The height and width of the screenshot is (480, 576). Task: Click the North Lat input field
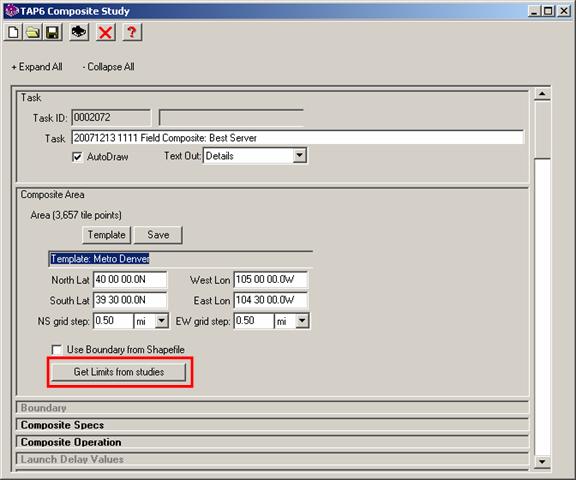pyautogui.click(x=130, y=280)
